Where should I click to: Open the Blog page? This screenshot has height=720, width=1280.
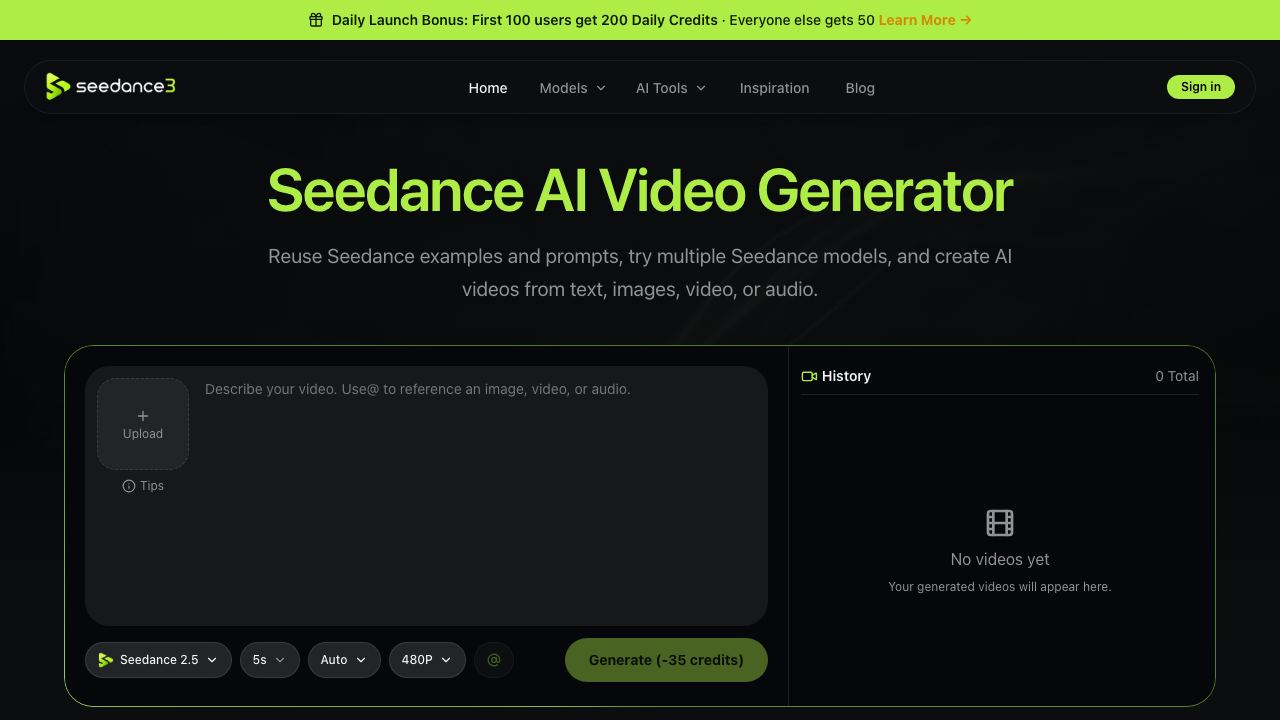click(x=860, y=88)
